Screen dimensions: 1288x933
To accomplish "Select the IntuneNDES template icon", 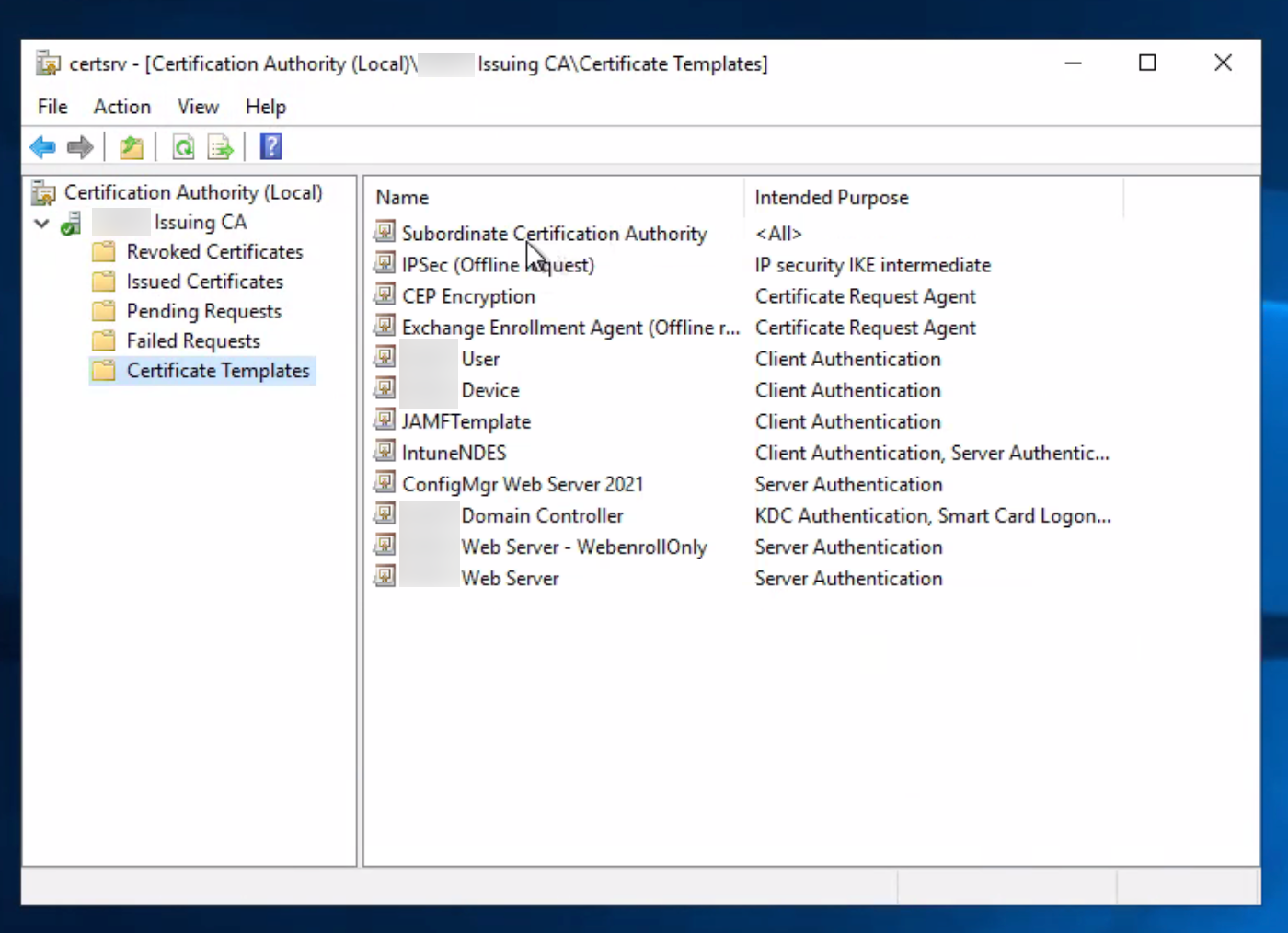I will point(385,453).
